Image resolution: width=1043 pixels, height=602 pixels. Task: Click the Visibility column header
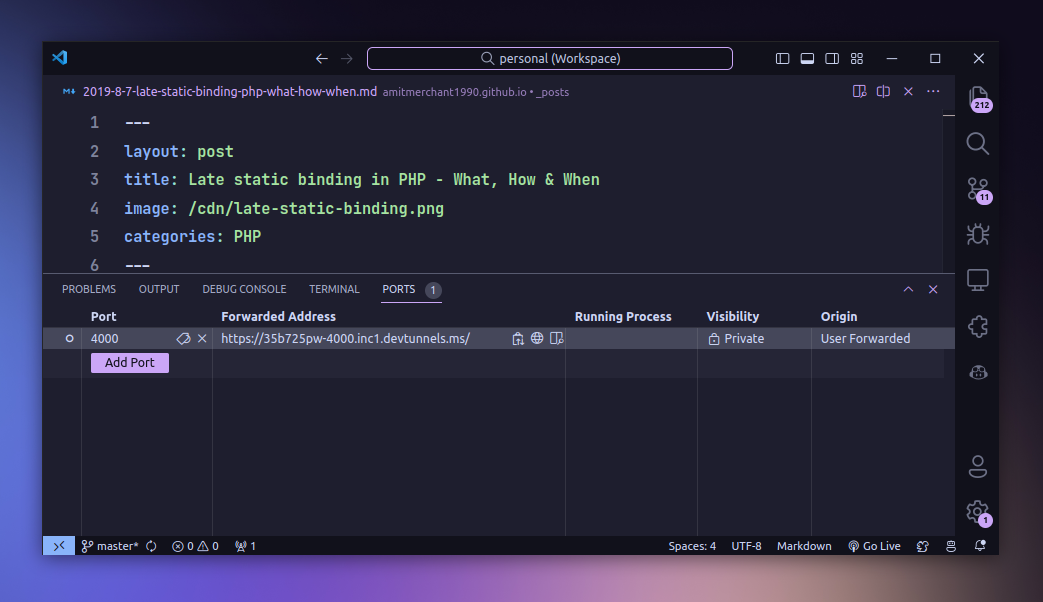pos(732,317)
